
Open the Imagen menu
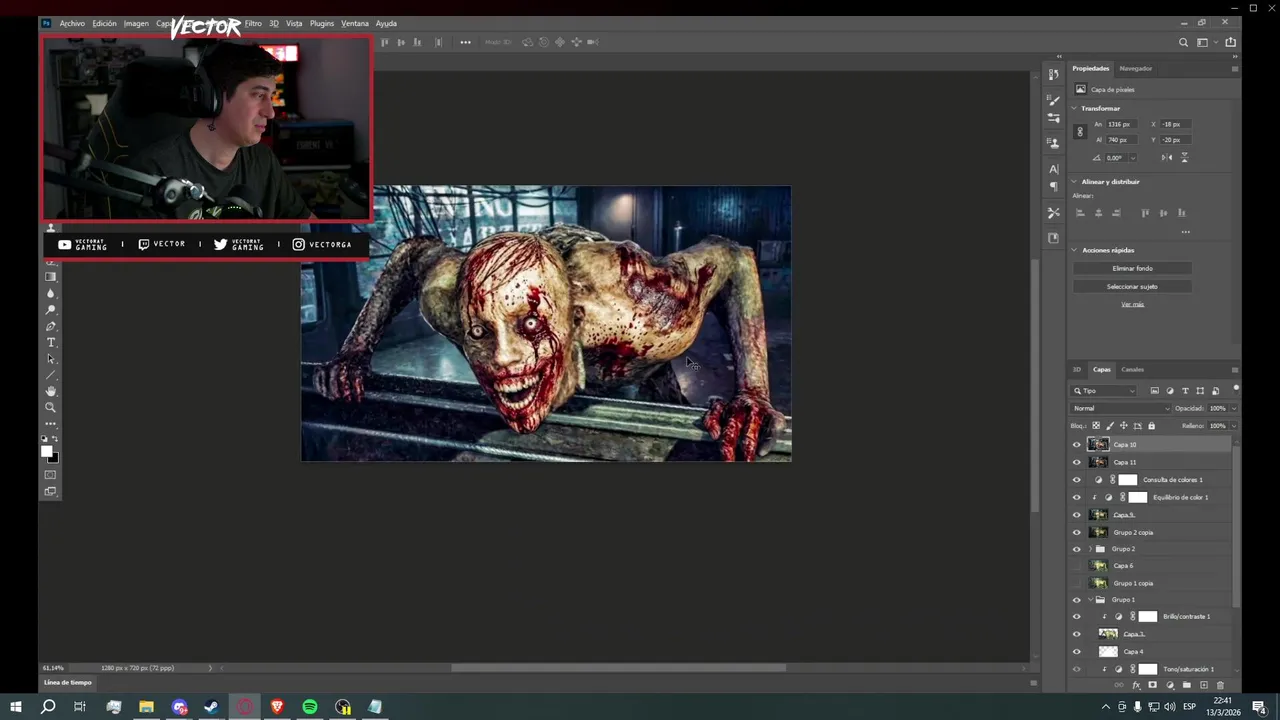point(136,23)
